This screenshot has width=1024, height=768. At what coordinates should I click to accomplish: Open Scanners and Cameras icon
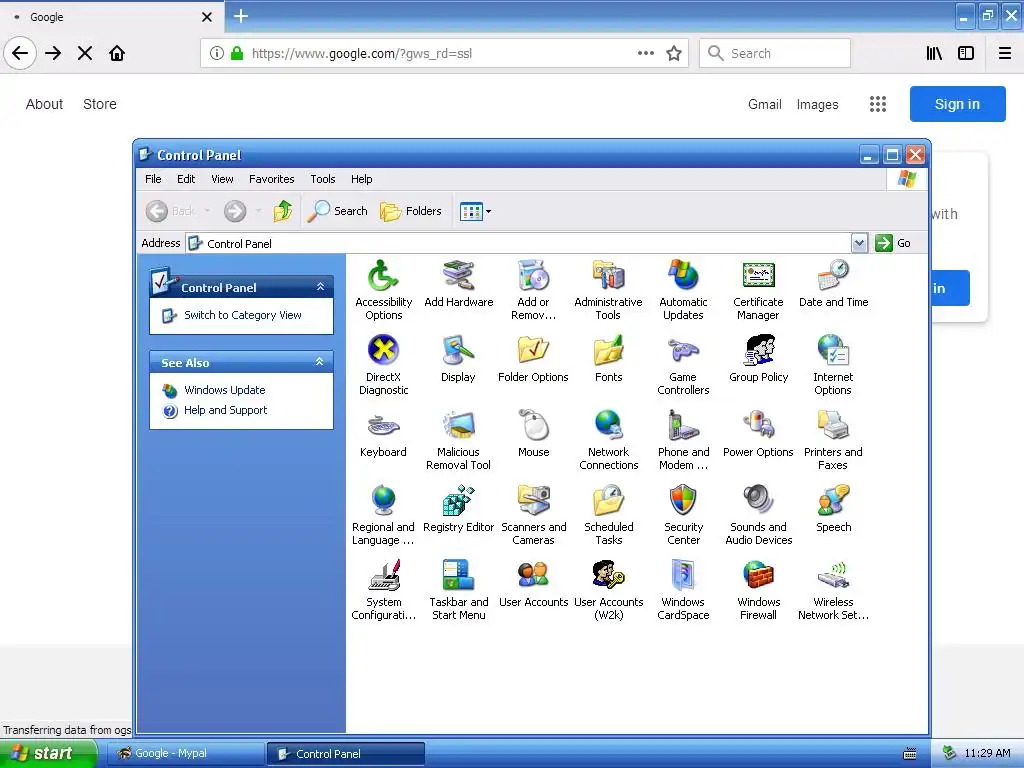click(x=534, y=515)
